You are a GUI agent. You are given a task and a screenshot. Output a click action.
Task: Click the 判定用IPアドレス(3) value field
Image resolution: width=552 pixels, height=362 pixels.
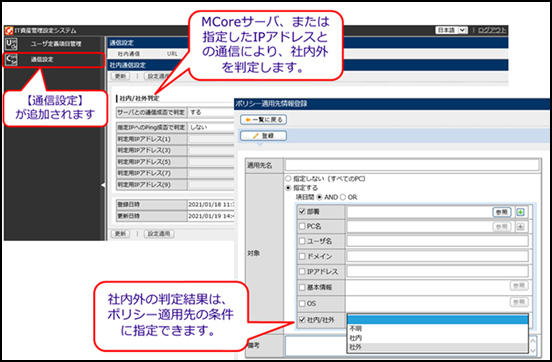(211, 150)
